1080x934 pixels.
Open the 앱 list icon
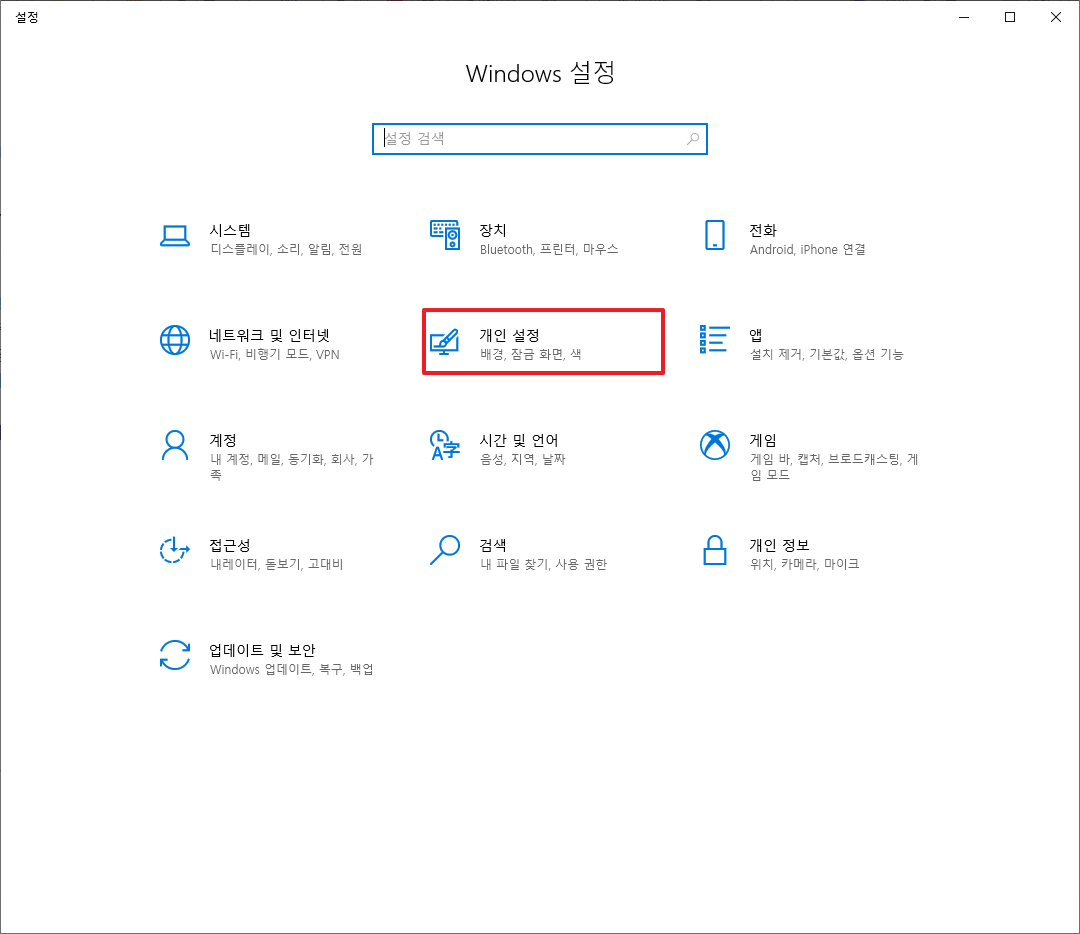point(714,340)
